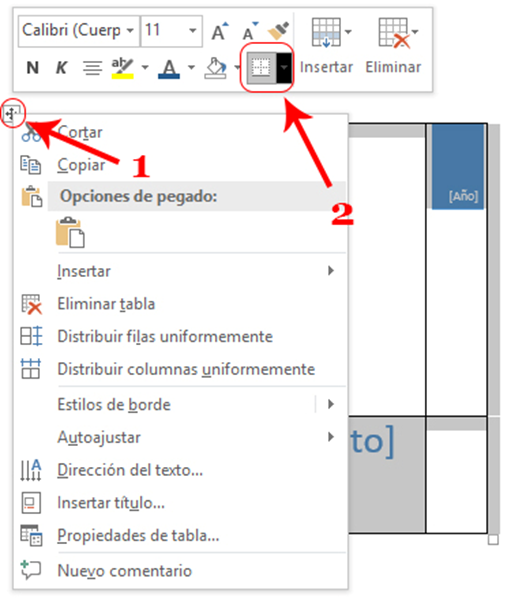Click the Borders grid icon
The image size is (511, 605).
tap(261, 68)
